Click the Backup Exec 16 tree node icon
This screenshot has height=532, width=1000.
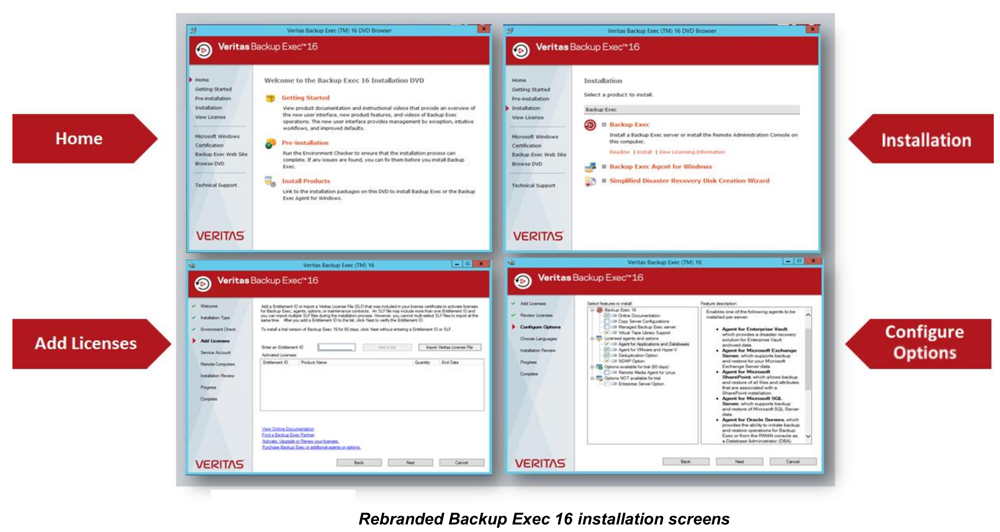(x=599, y=310)
